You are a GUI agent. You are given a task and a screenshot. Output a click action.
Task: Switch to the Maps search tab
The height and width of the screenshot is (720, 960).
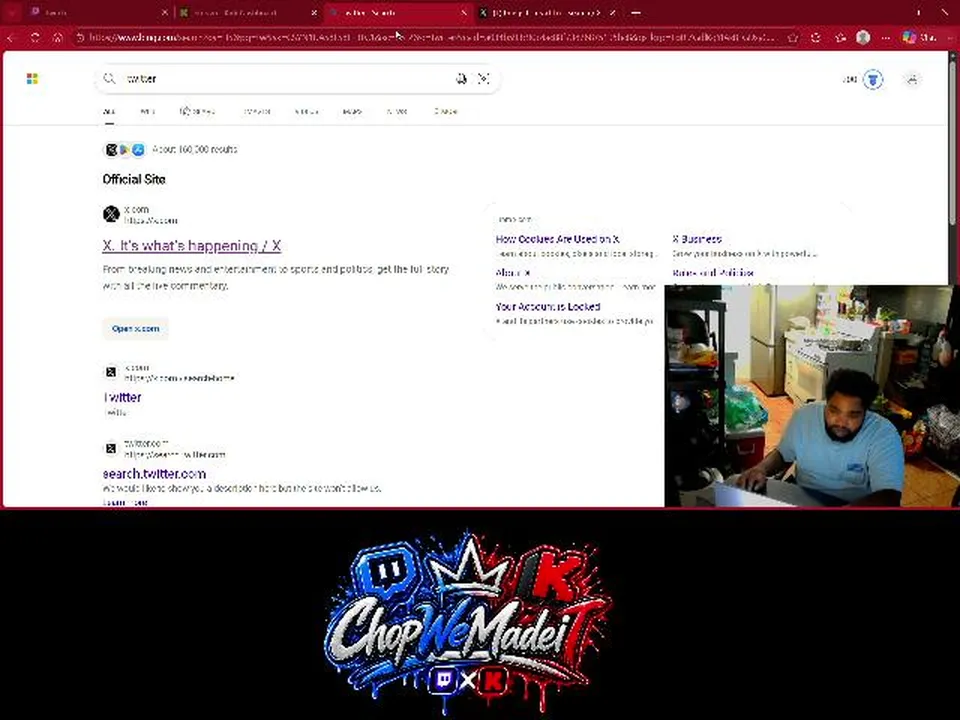tap(352, 111)
